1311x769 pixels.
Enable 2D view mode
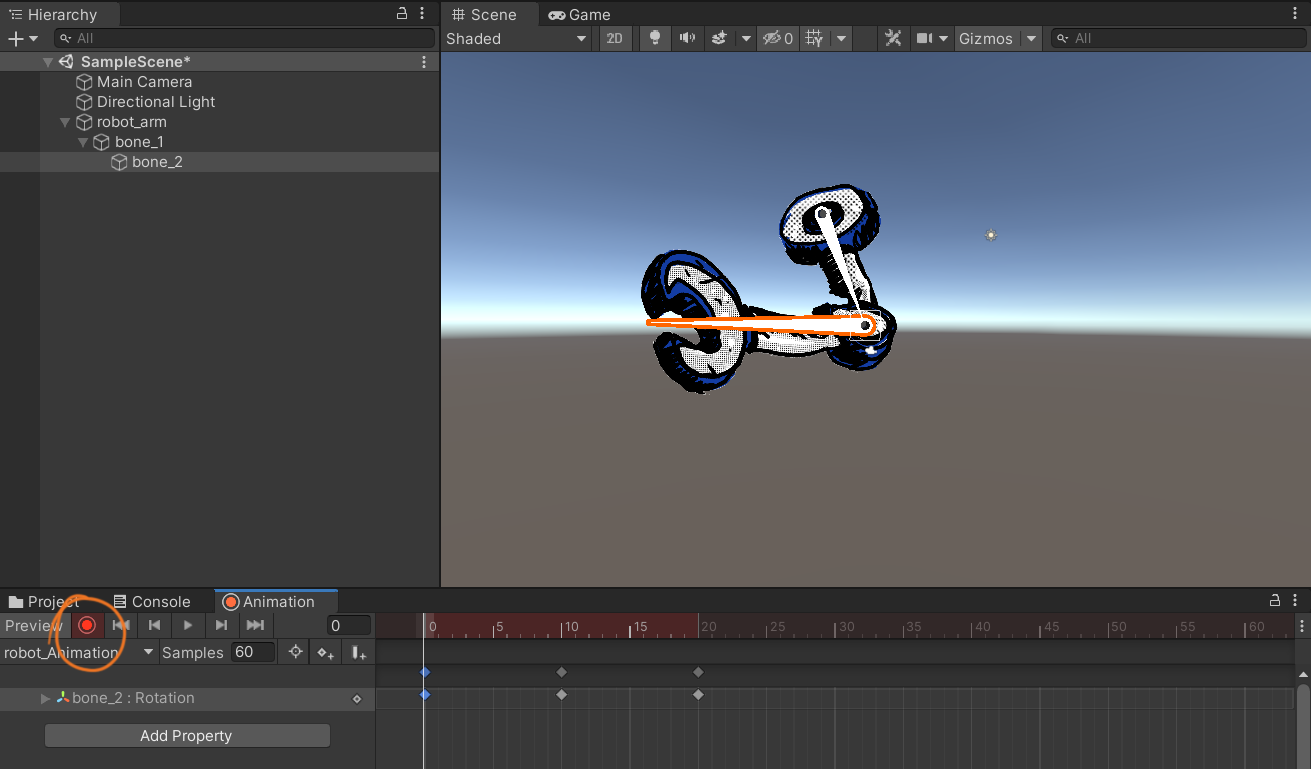[x=614, y=38]
